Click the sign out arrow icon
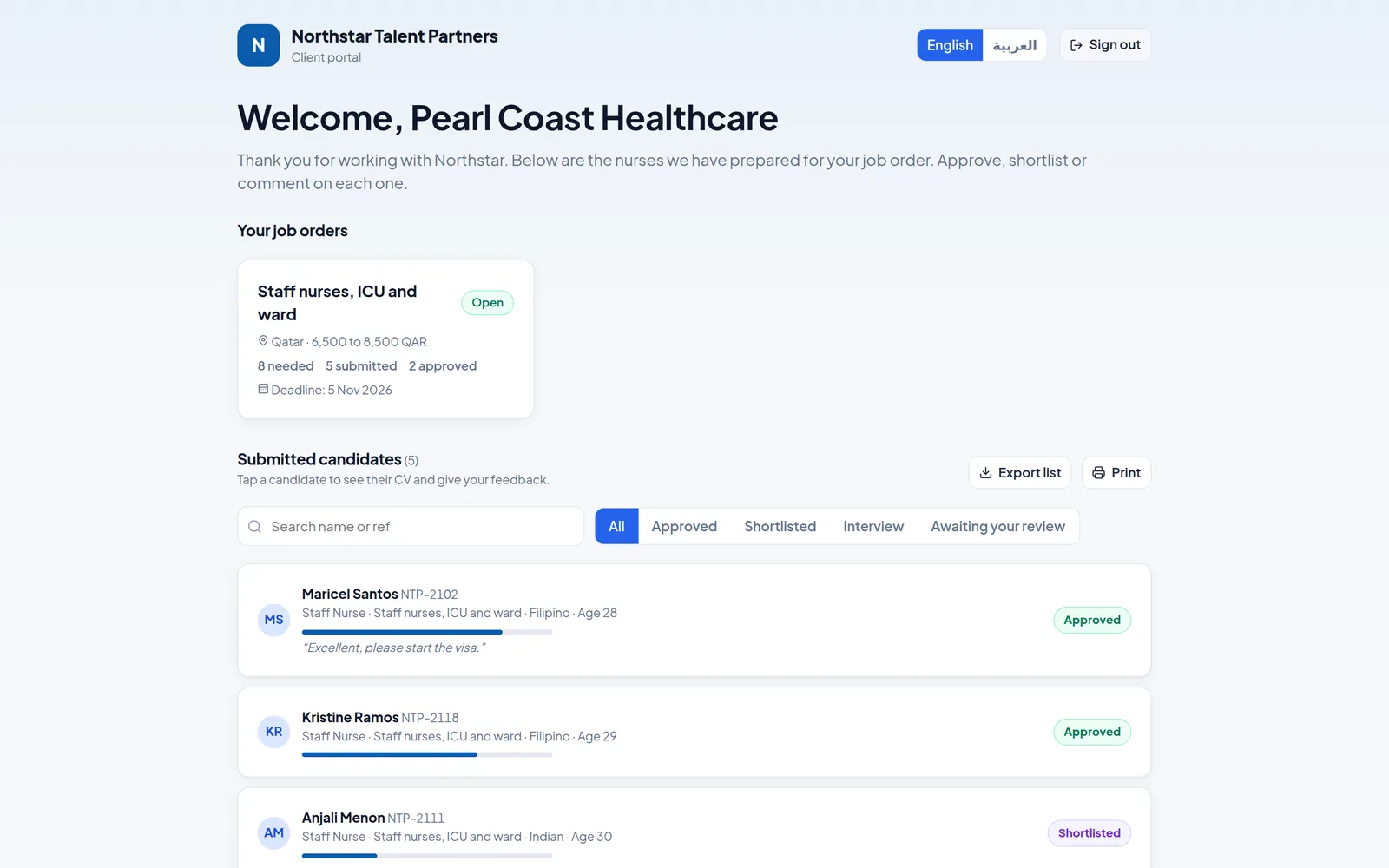Viewport: 1389px width, 868px height. click(1076, 45)
